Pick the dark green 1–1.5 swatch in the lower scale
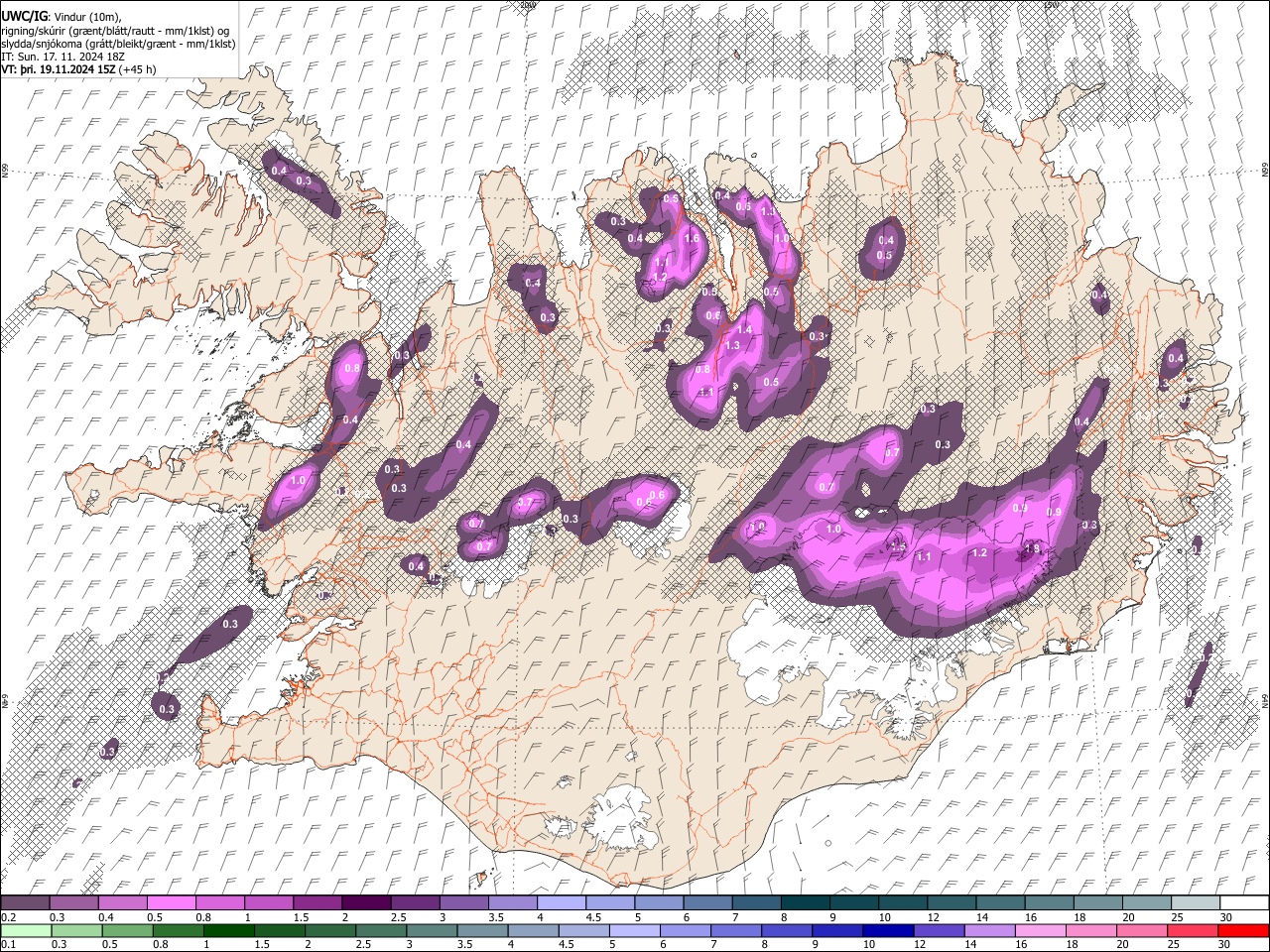1270x952 pixels. point(228,931)
